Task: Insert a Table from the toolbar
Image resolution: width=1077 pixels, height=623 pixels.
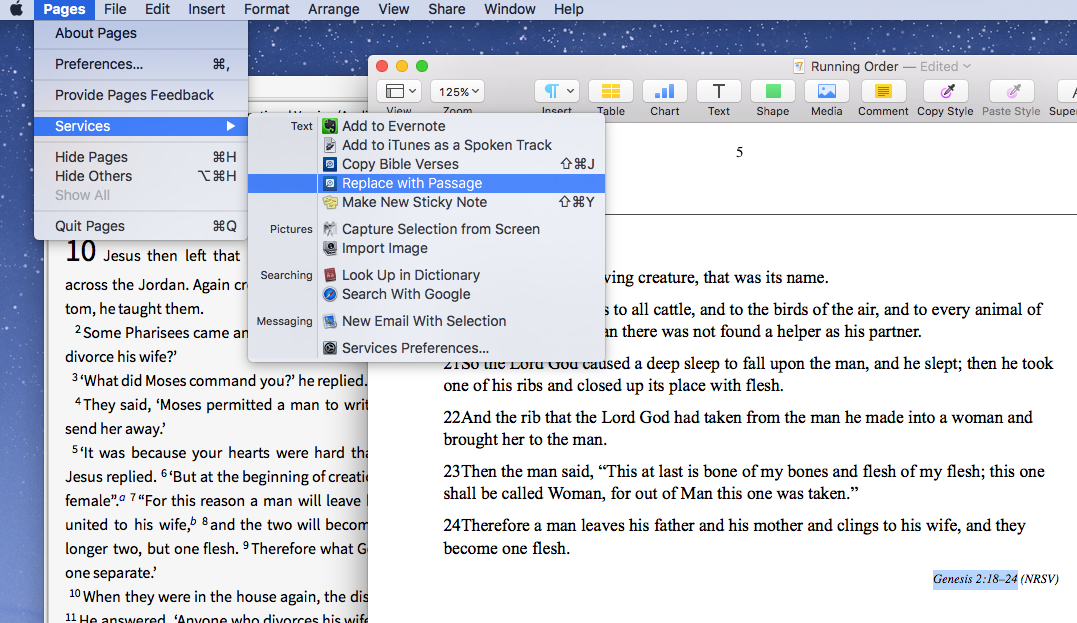Action: click(611, 91)
